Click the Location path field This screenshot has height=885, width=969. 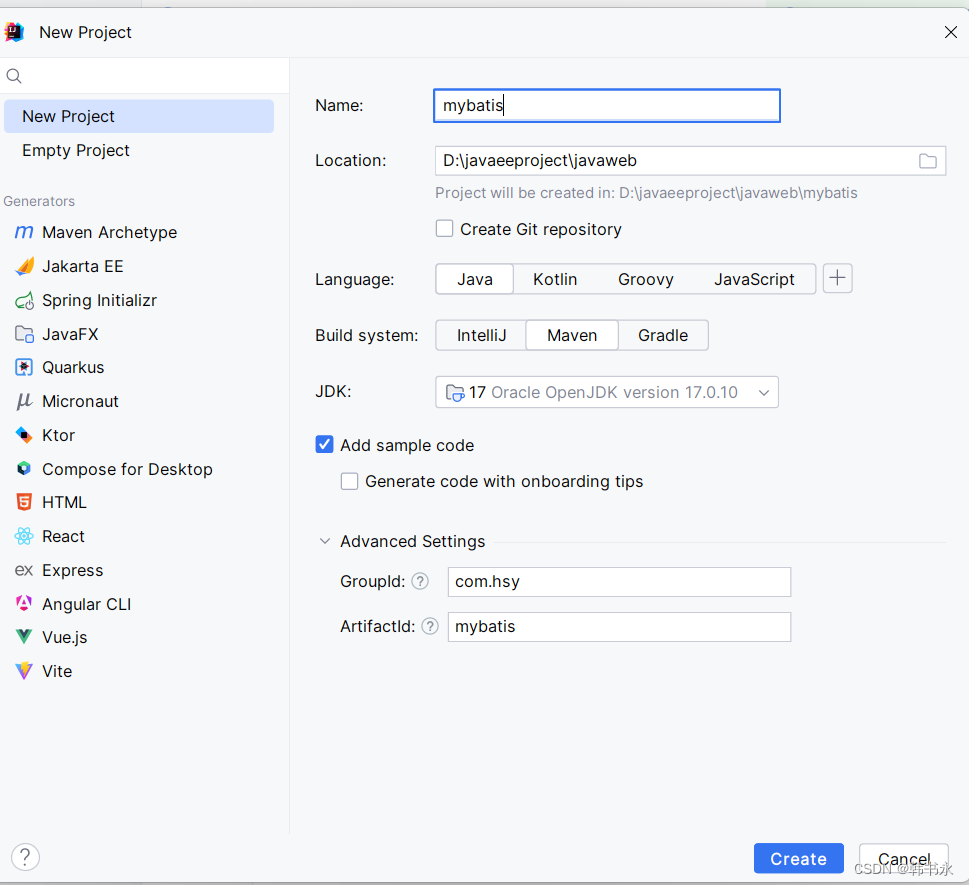click(x=690, y=161)
